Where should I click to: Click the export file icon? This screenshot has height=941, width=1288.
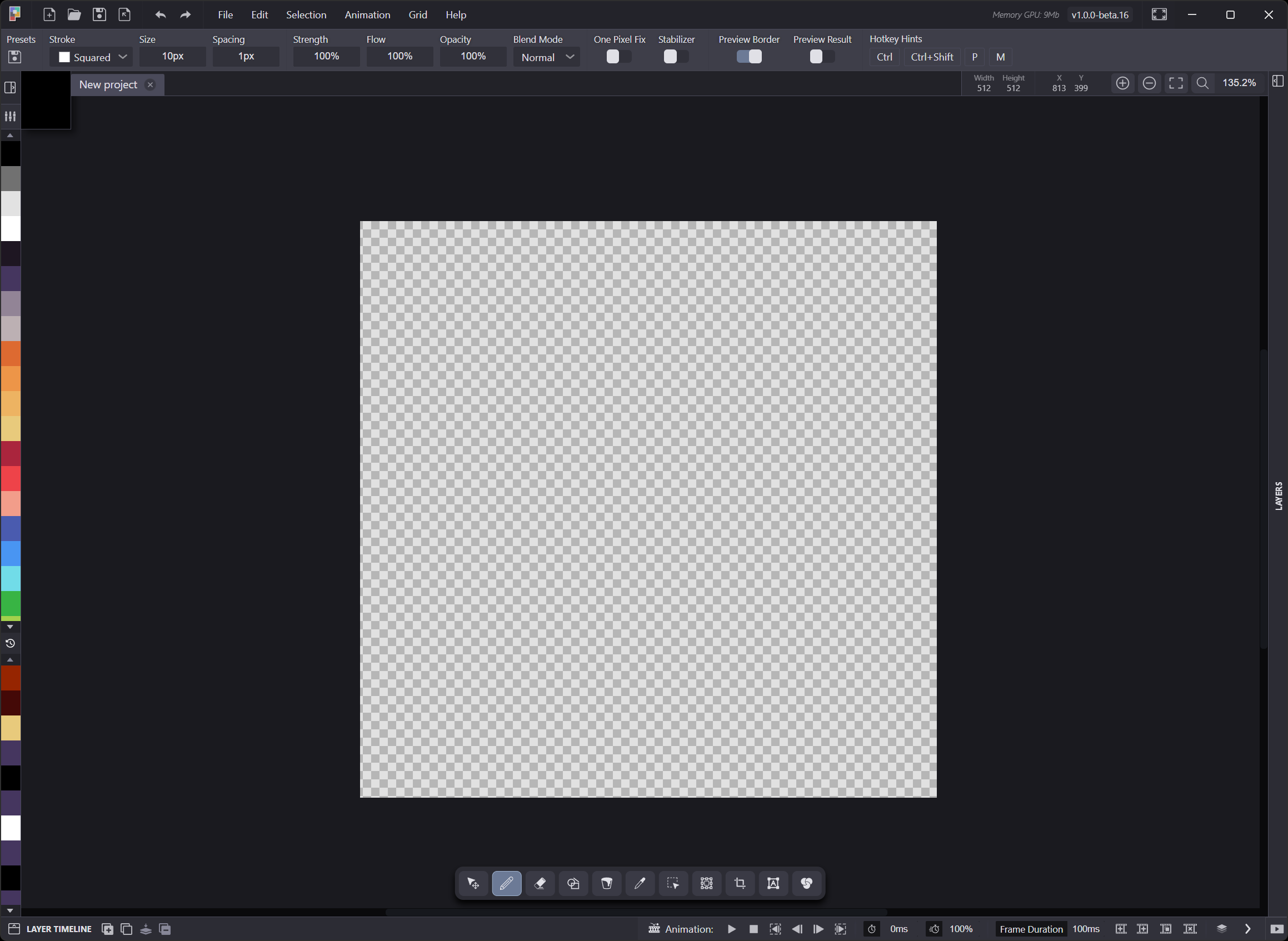click(x=125, y=14)
